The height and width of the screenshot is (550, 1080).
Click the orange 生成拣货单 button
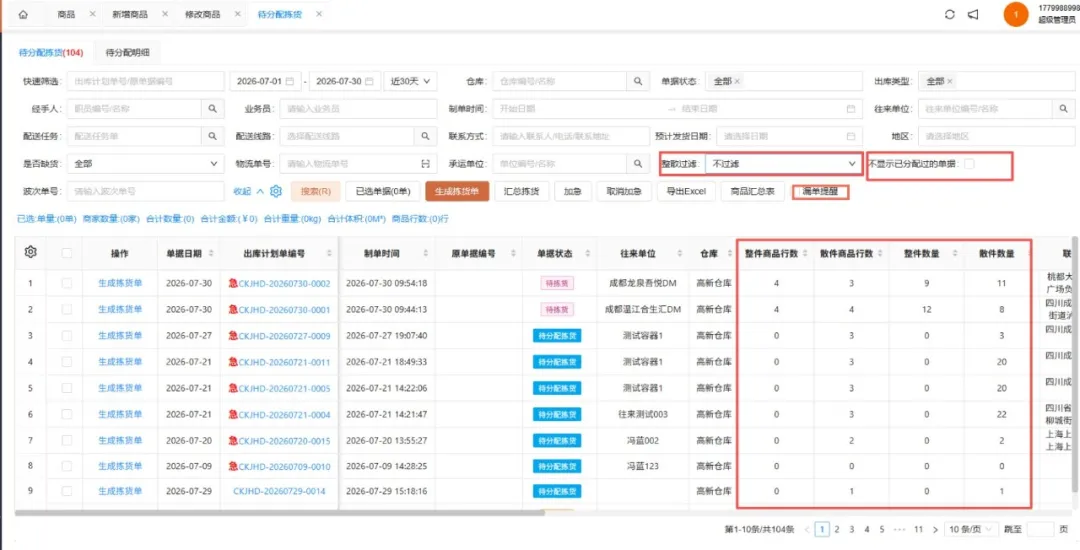pos(457,191)
